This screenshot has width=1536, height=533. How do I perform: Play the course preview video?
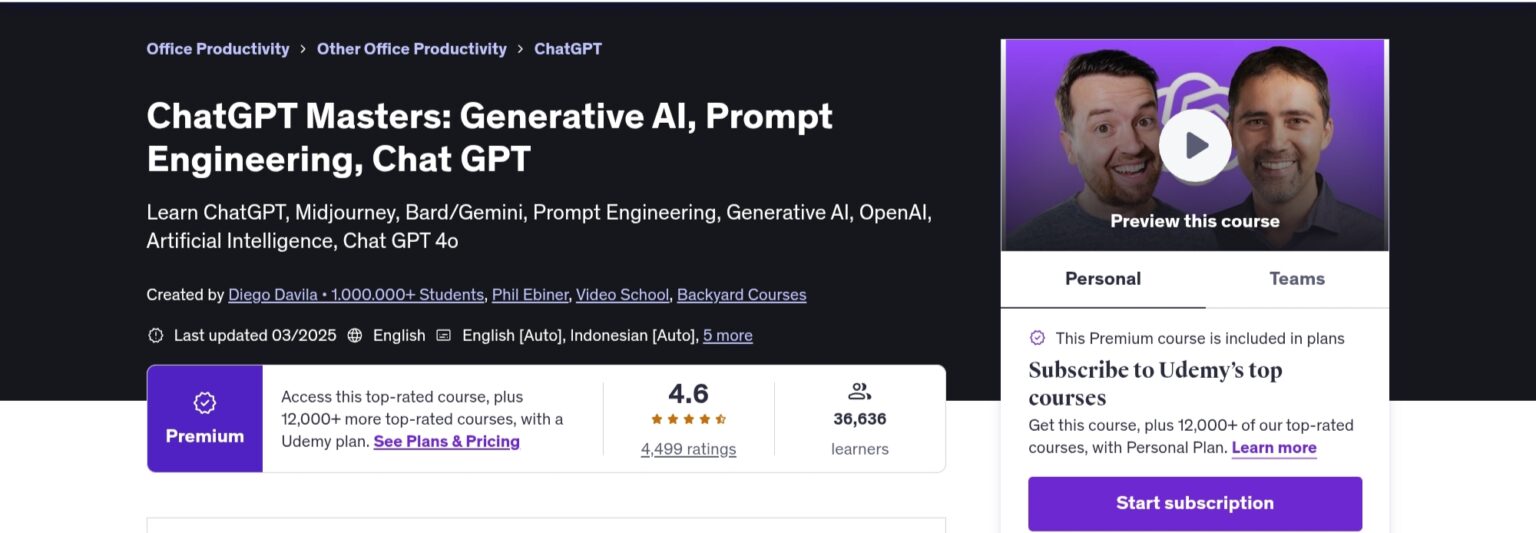pos(1195,146)
